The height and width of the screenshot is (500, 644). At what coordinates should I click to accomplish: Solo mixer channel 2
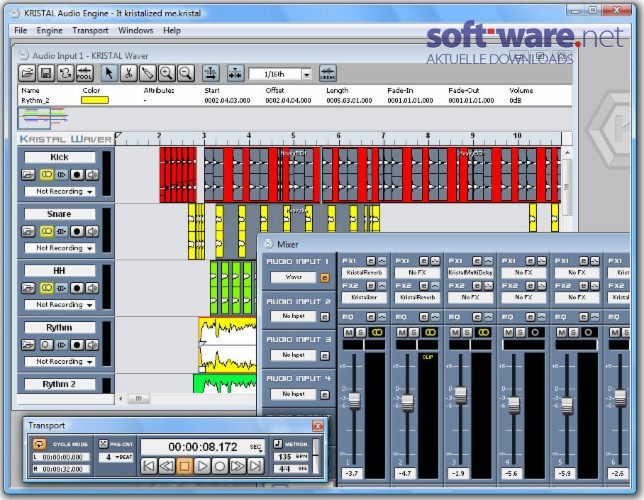click(x=414, y=332)
